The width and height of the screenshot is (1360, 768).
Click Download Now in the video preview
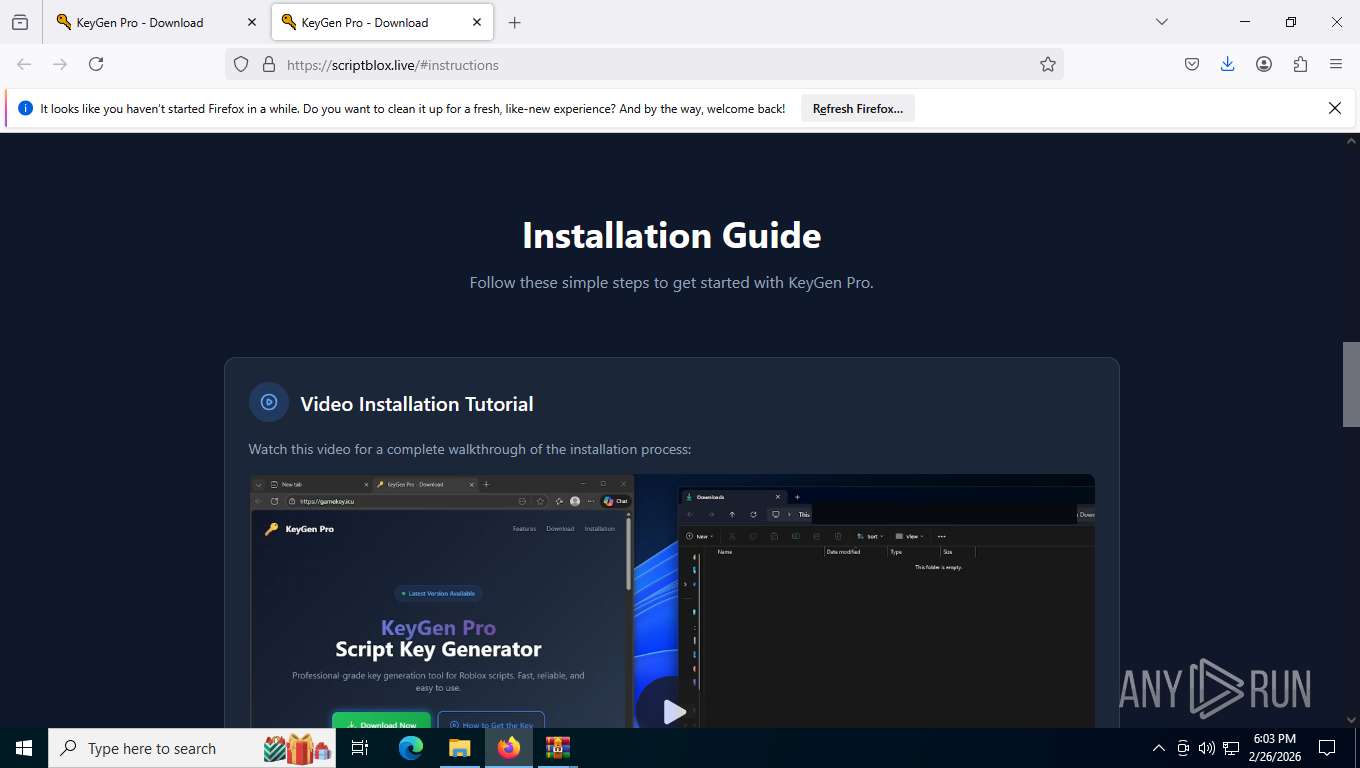381,722
